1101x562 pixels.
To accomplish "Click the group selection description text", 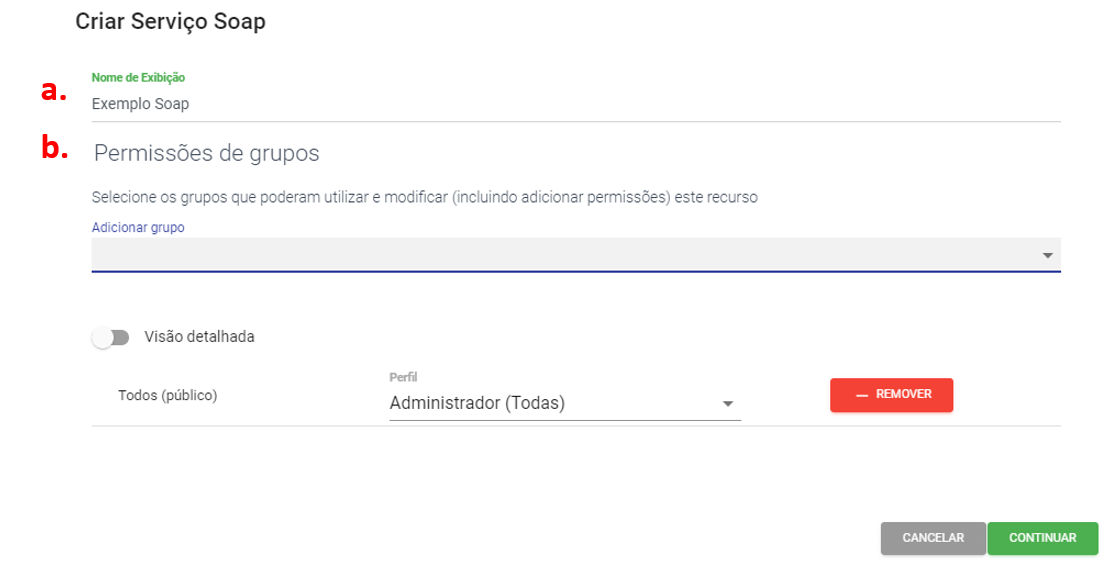I will coord(424,197).
